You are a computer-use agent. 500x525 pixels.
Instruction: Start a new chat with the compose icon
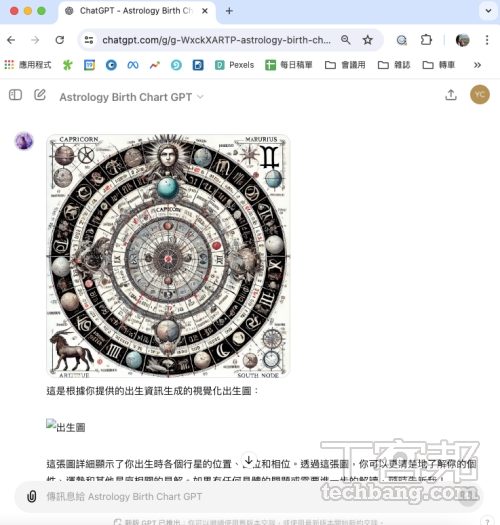[x=40, y=95]
